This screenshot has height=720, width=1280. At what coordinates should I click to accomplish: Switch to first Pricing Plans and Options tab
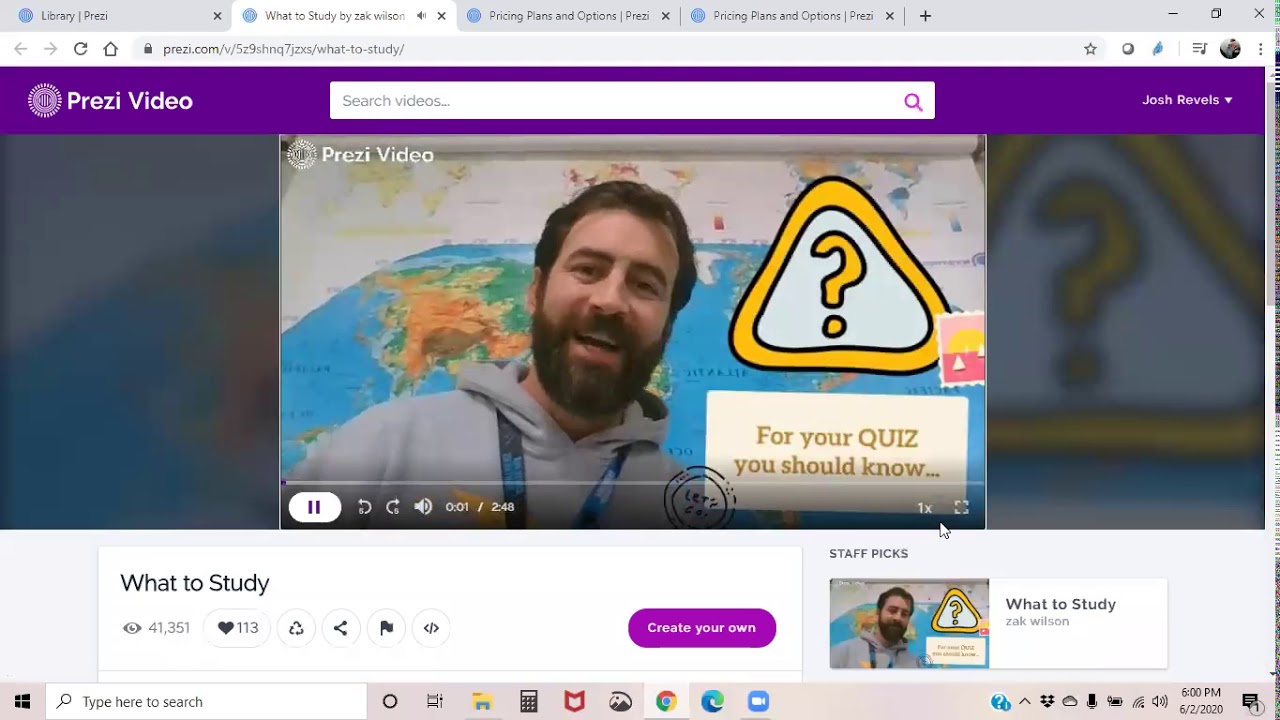coord(568,16)
